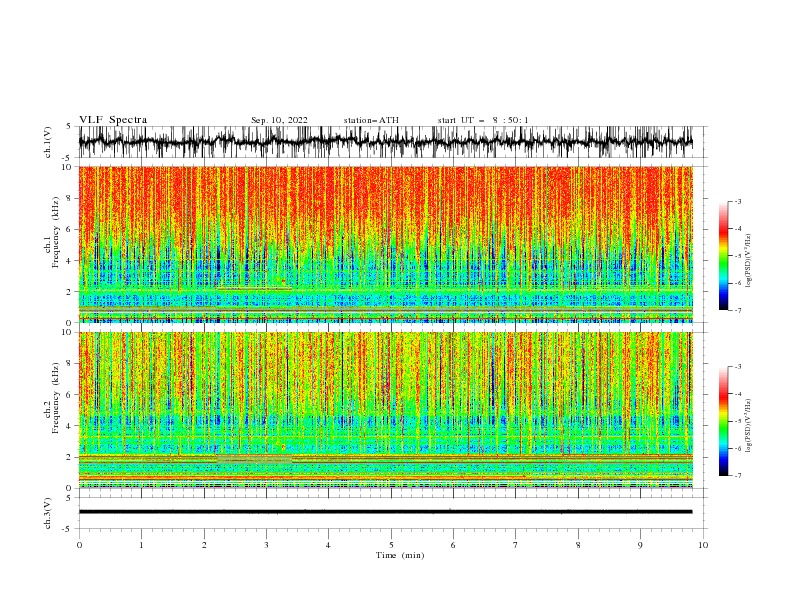
Task: Click inside the ch.2 spectrogram panel
Action: click(386, 410)
